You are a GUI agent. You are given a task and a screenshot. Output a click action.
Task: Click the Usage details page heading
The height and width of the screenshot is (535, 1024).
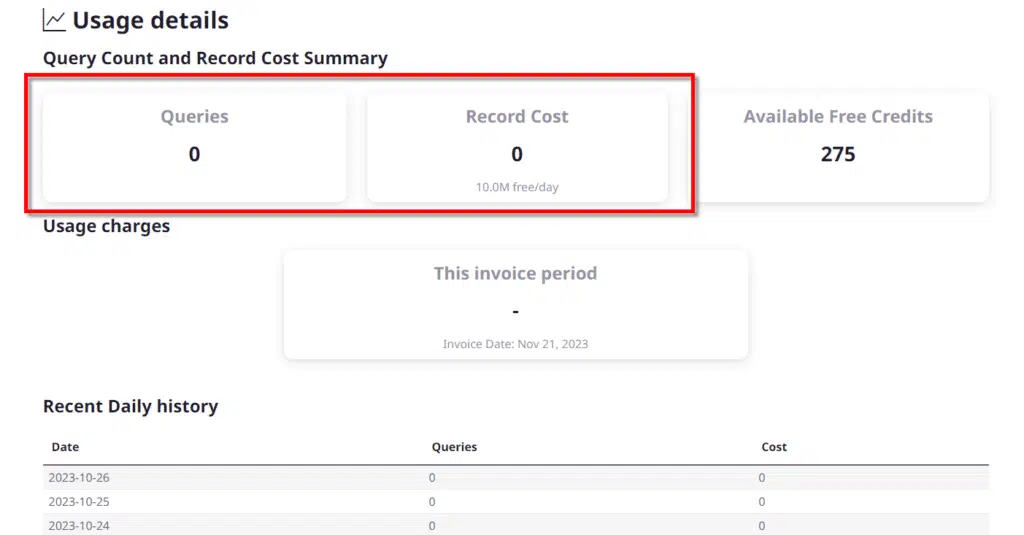[150, 20]
